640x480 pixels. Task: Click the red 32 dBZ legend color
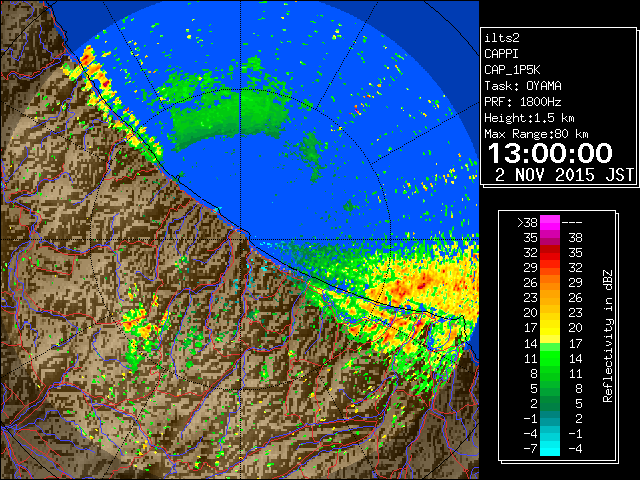[550, 253]
